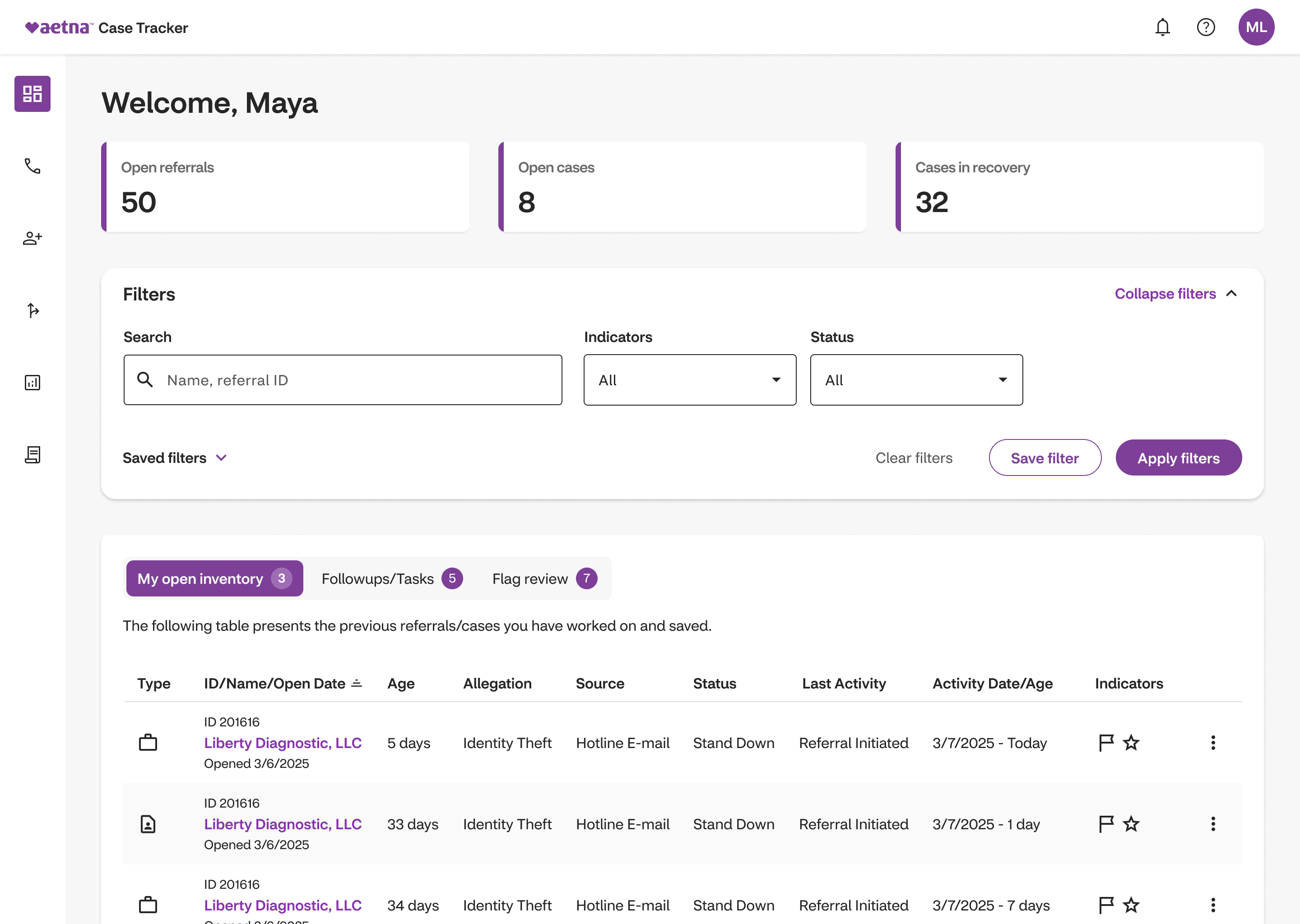Viewport: 1300px width, 924px height.
Task: Click the branching arrow sidebar icon
Action: pyautogui.click(x=32, y=310)
